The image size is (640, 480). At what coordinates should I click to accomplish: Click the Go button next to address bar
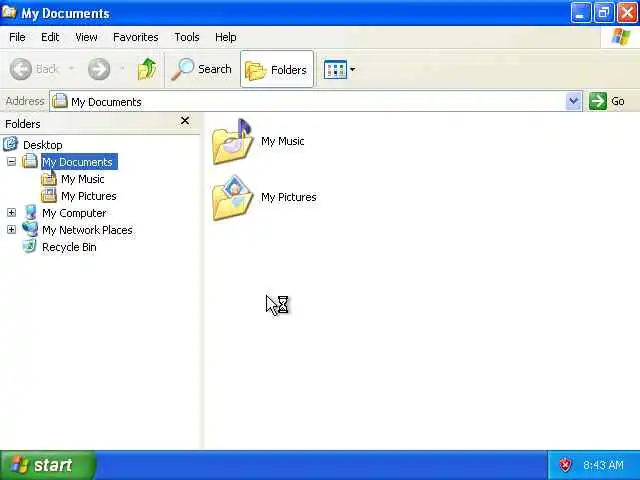pos(607,101)
